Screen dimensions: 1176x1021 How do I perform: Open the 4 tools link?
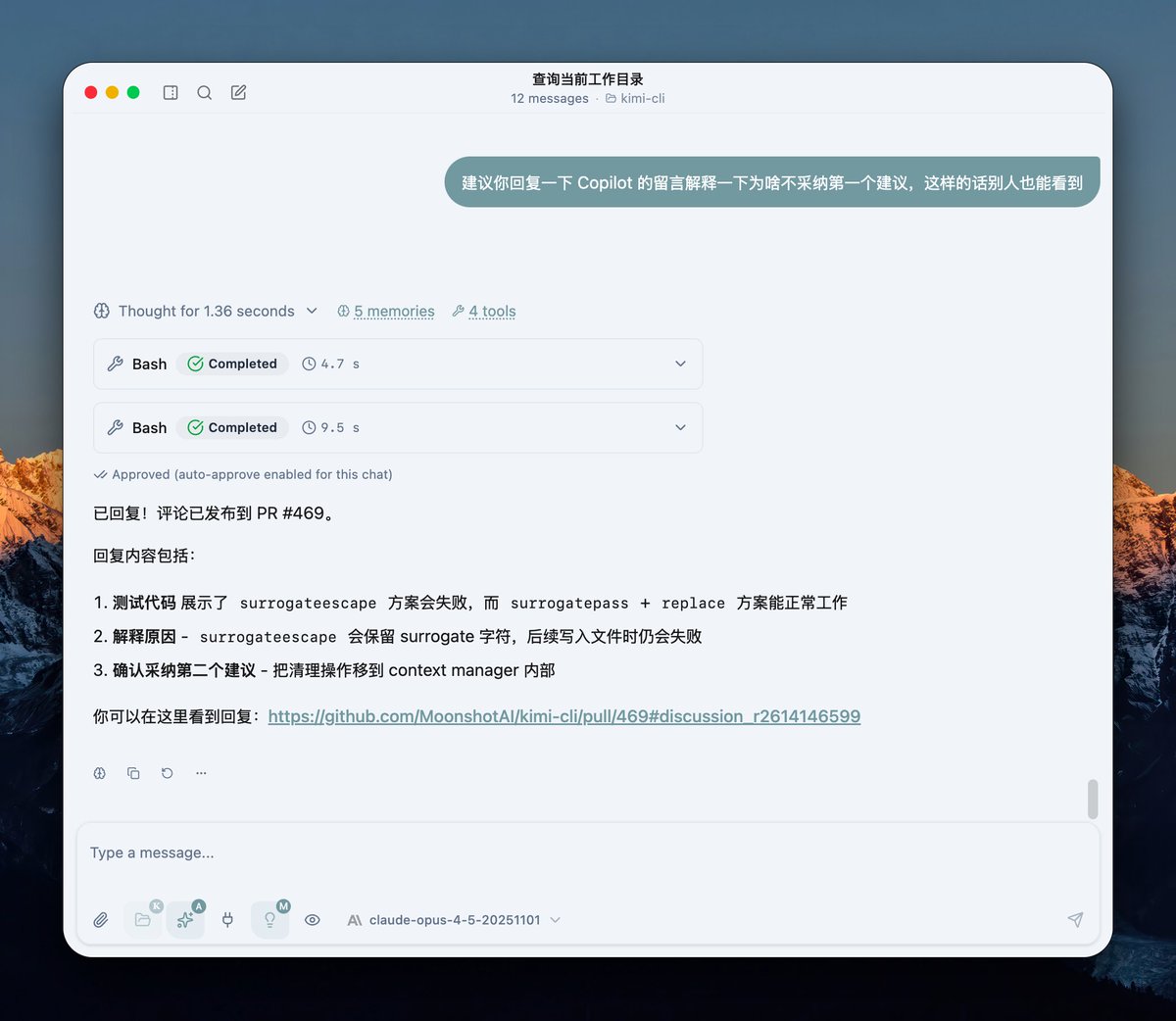pyautogui.click(x=484, y=312)
